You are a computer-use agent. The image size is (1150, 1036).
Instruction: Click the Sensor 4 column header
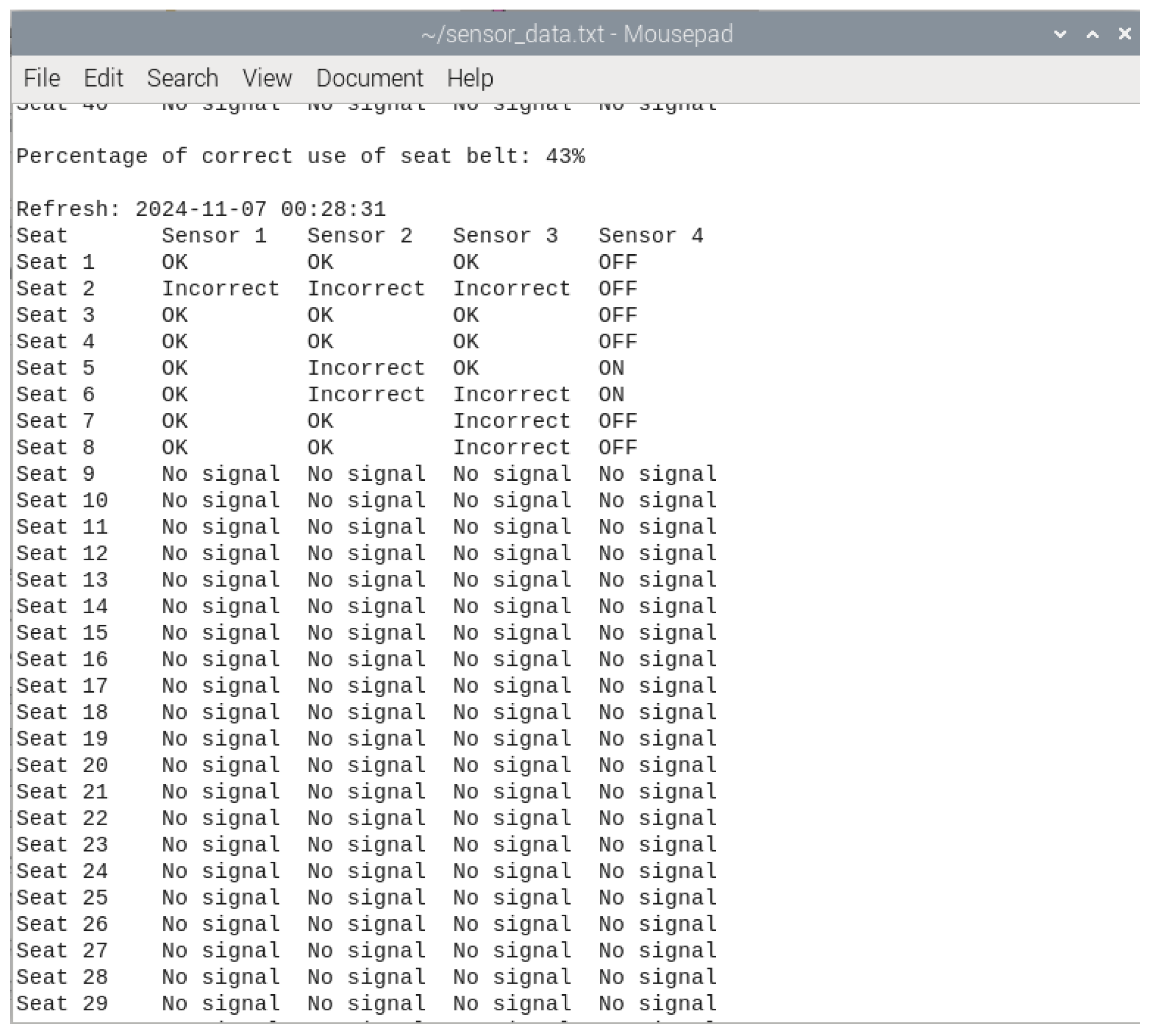click(651, 235)
